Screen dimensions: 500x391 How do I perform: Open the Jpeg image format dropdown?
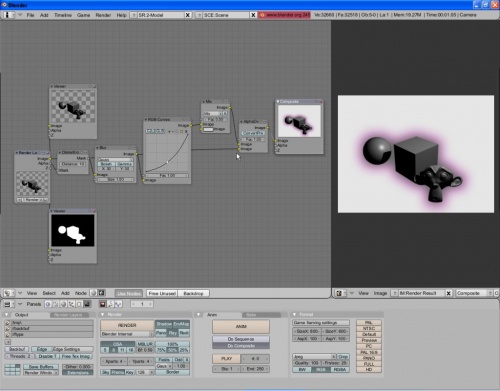pyautogui.click(x=314, y=356)
